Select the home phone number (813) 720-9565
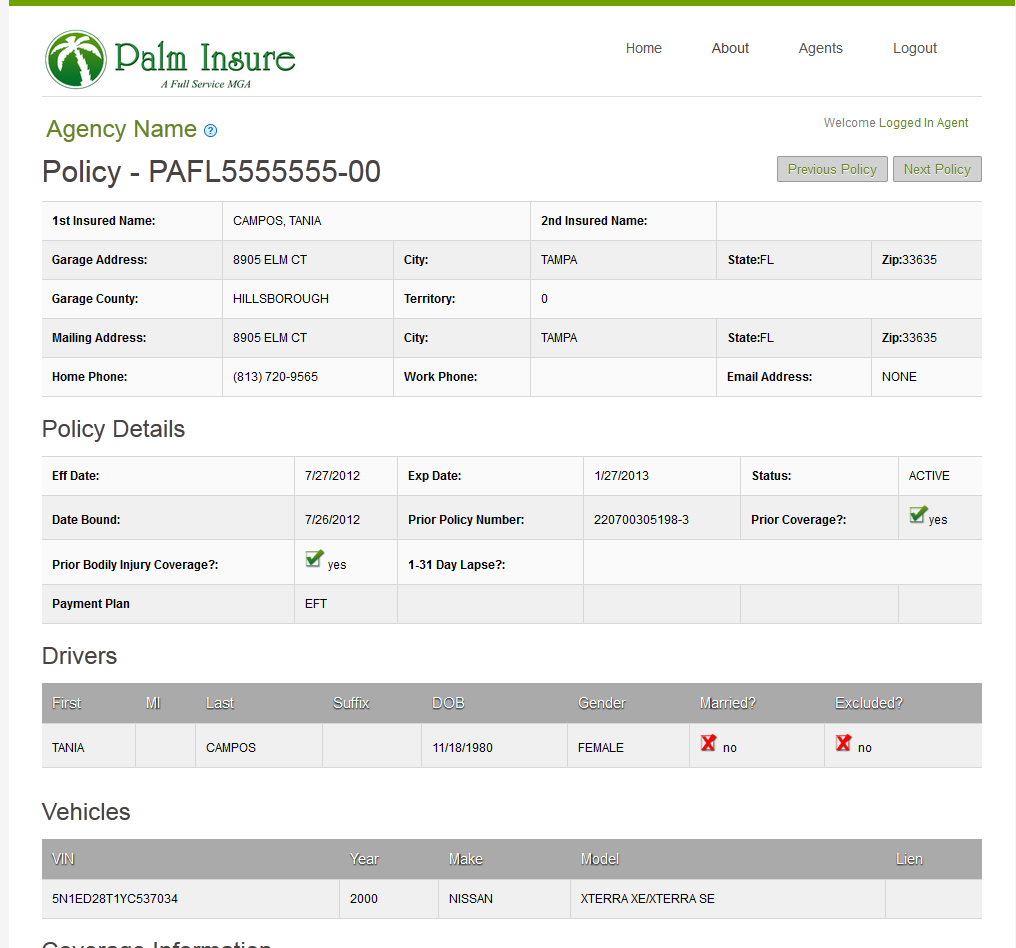Image resolution: width=1016 pixels, height=948 pixels. 276,377
